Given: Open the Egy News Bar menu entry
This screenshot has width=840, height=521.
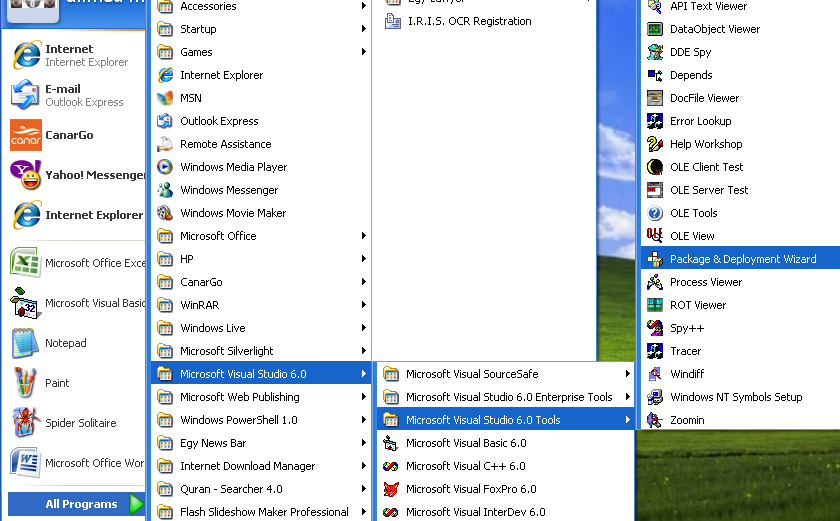Looking at the screenshot, I should [261, 443].
